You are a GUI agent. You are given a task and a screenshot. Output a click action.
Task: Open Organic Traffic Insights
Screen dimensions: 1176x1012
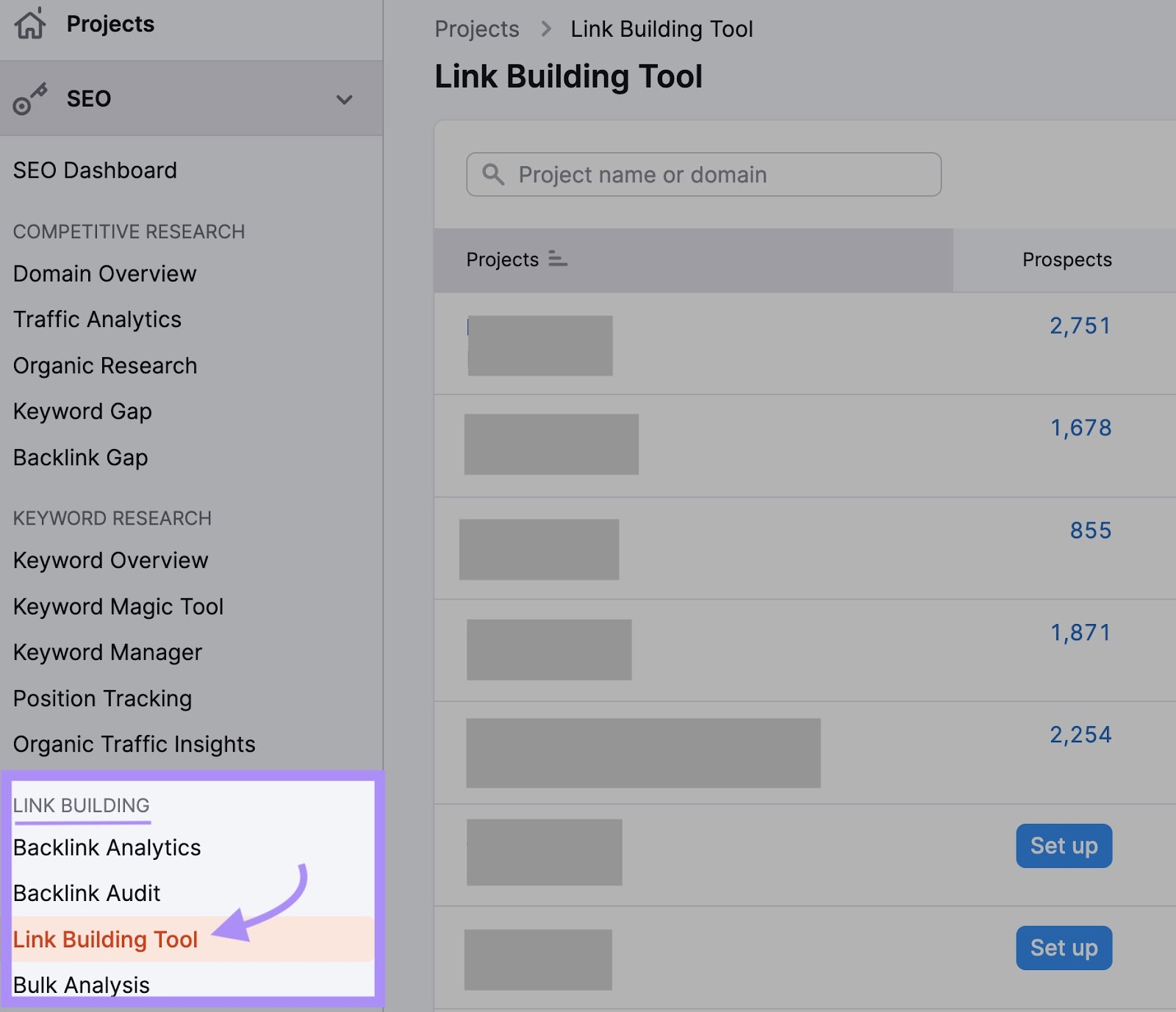pyautogui.click(x=135, y=744)
